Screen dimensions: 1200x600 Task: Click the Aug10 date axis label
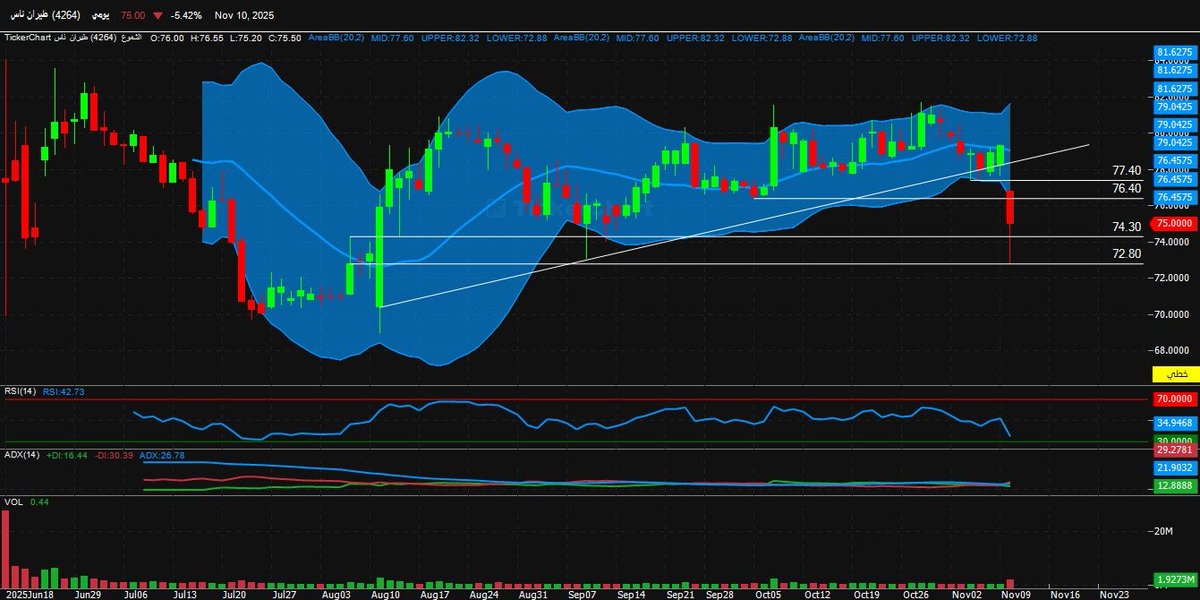click(386, 594)
